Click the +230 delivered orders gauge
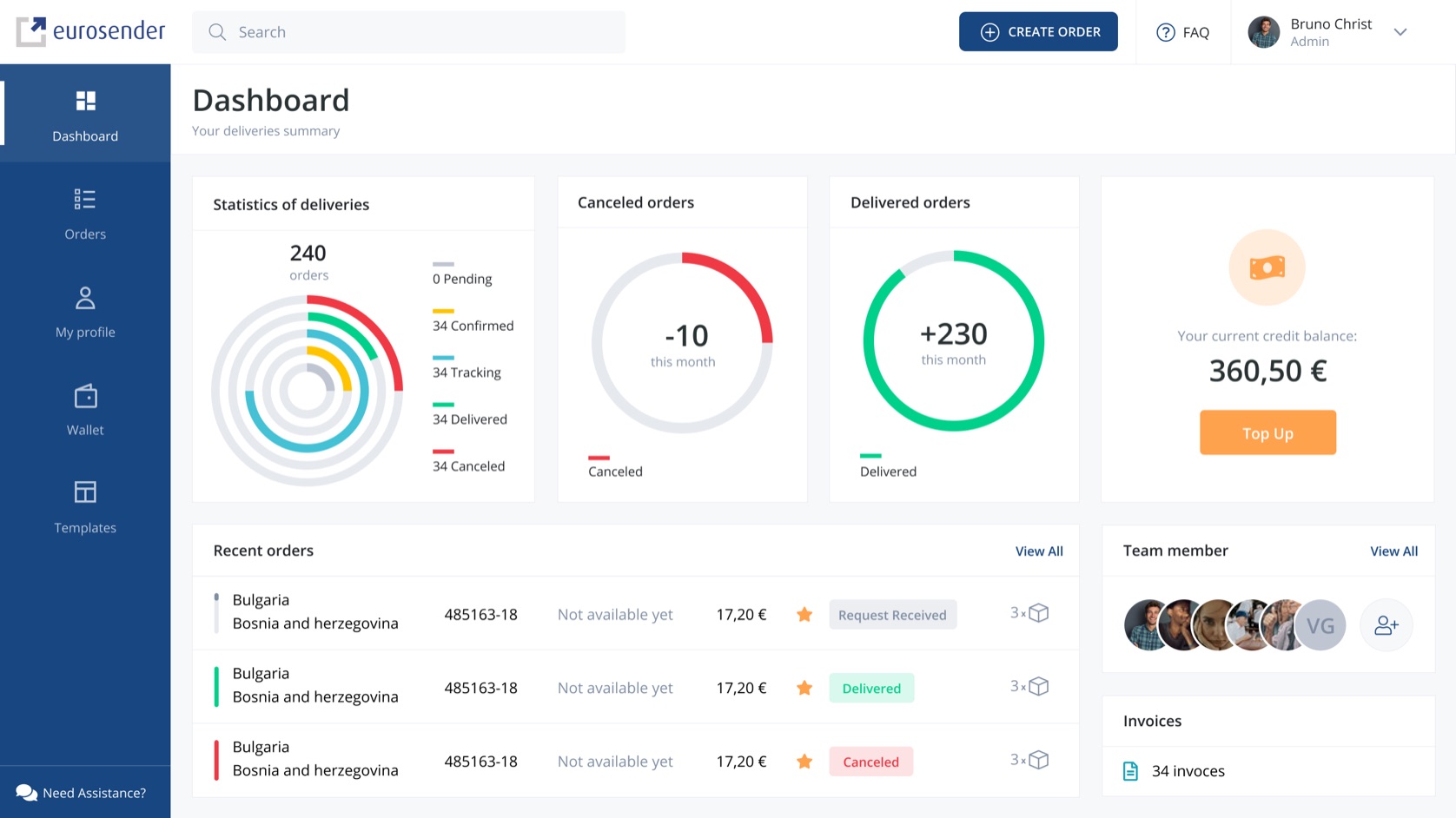Screen dimensions: 1456x818 pyautogui.click(x=954, y=341)
